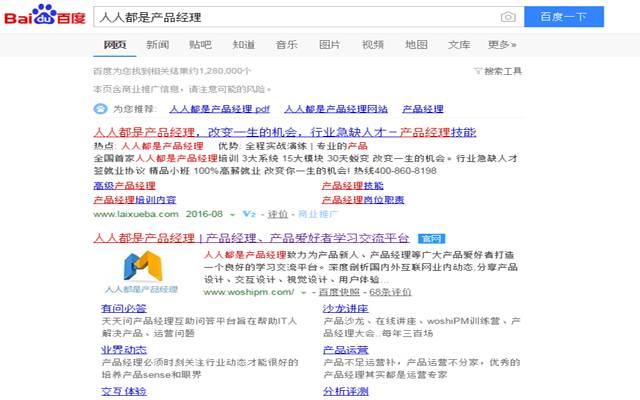The width and height of the screenshot is (640, 400).
Task: Select the 网页 tab
Action: 115,44
